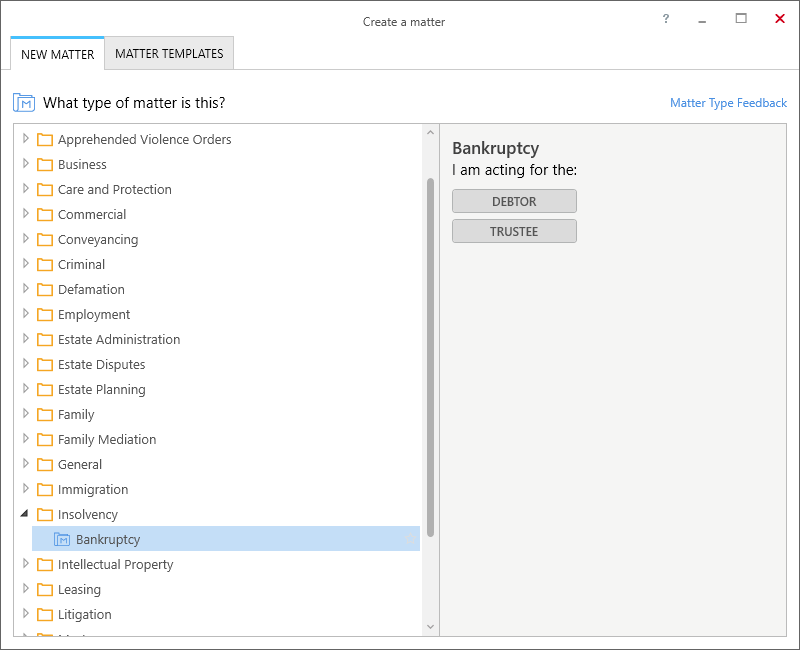
Task: Open the Matter Type Feedback link
Action: pyautogui.click(x=728, y=103)
